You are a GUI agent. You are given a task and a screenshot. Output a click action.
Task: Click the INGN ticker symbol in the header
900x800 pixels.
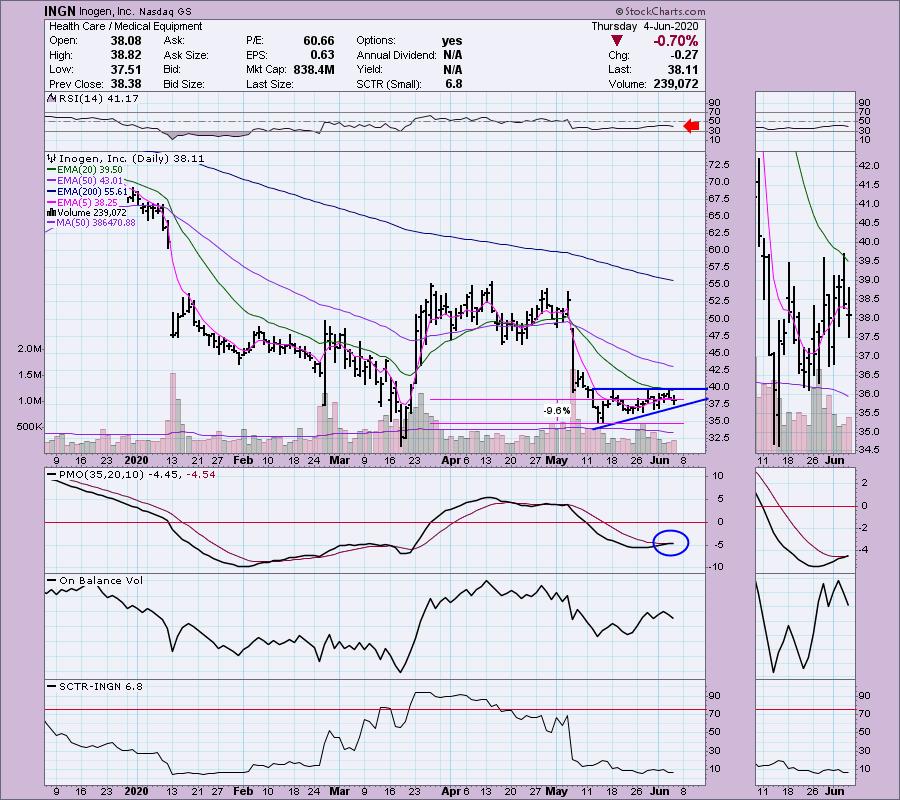(60, 11)
